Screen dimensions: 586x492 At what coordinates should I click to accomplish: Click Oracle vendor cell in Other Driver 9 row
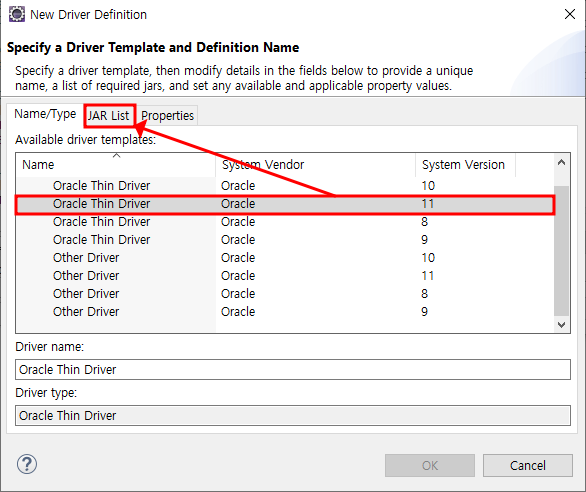coord(238,311)
